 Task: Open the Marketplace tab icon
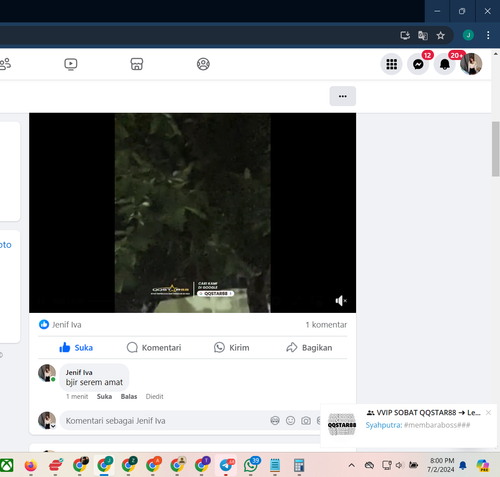tap(137, 64)
